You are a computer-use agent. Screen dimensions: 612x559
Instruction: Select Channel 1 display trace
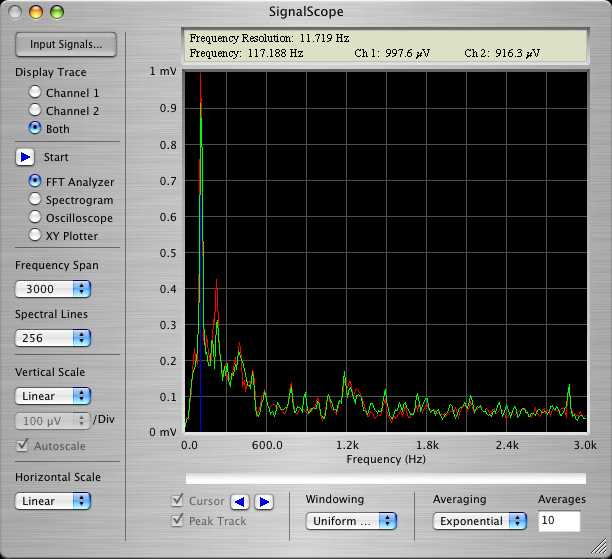click(36, 93)
